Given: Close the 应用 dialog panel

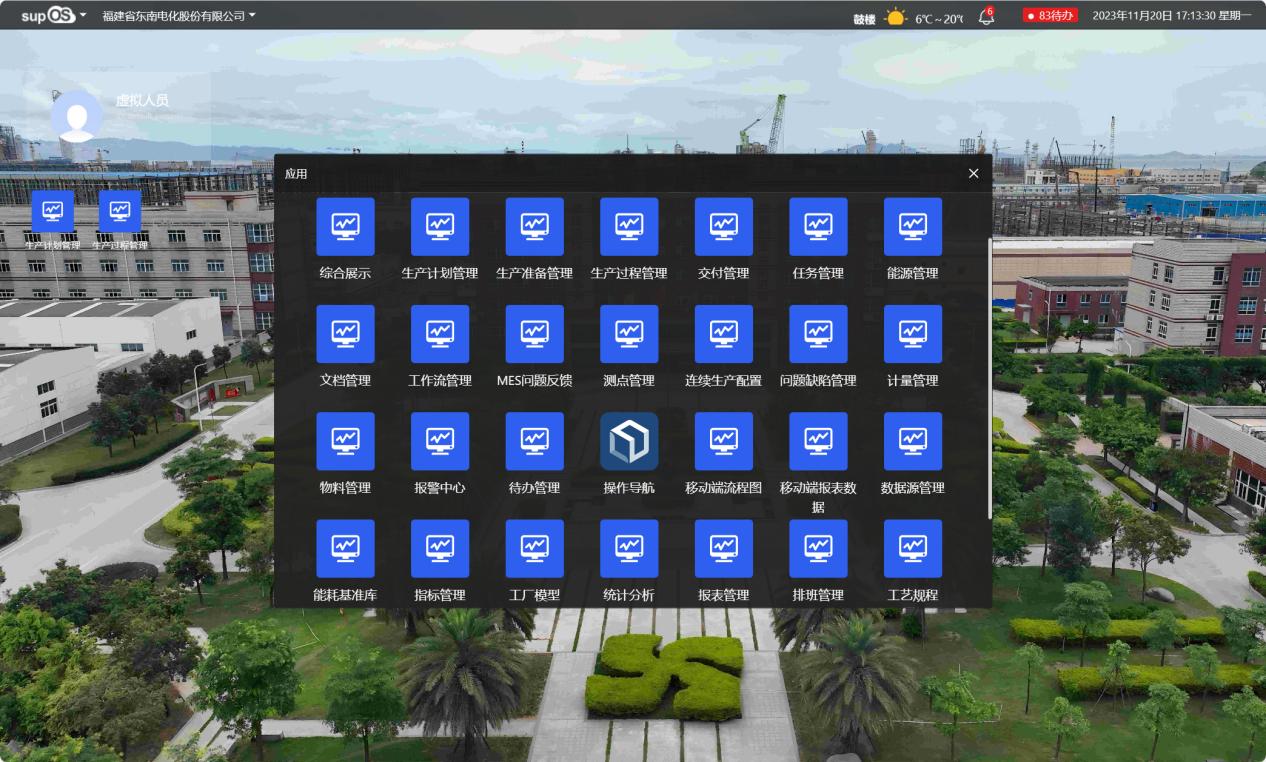Looking at the screenshot, I should pos(973,174).
